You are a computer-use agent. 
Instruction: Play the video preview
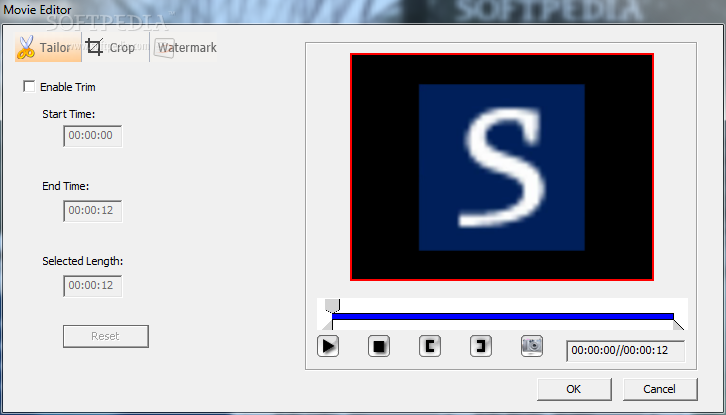click(328, 346)
